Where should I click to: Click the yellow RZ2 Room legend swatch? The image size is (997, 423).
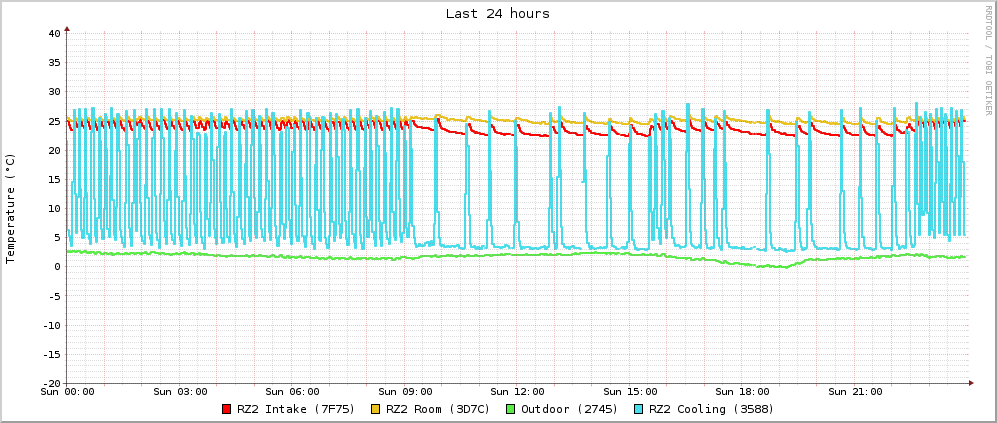pyautogui.click(x=376, y=409)
